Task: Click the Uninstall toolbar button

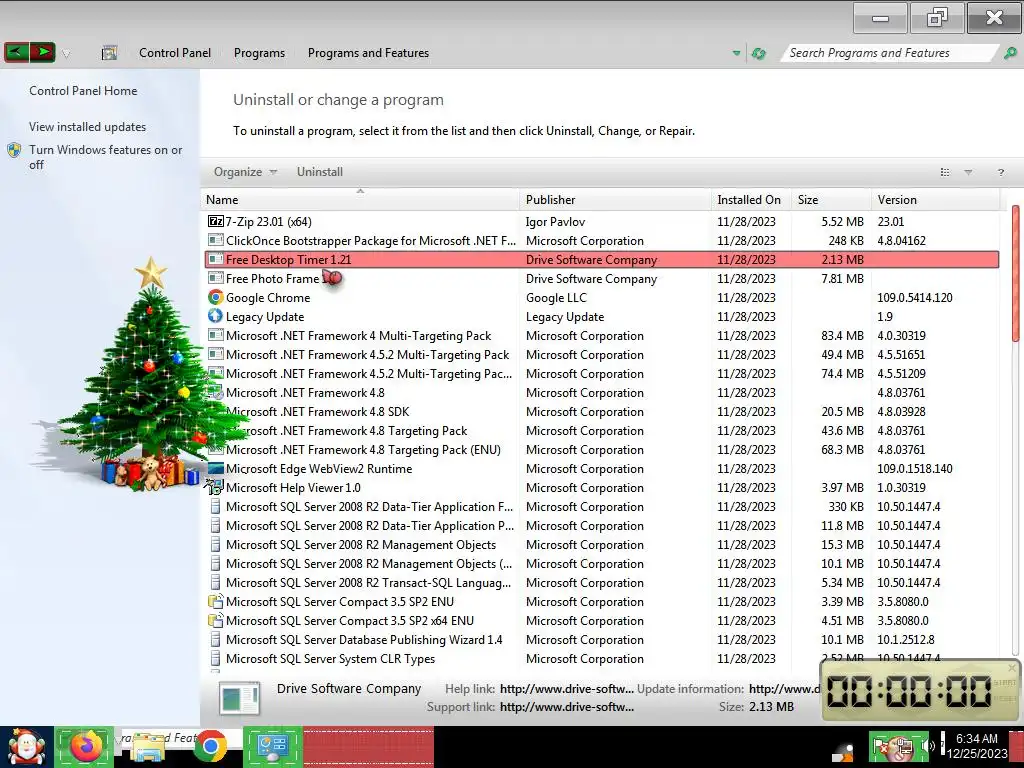Action: [319, 172]
